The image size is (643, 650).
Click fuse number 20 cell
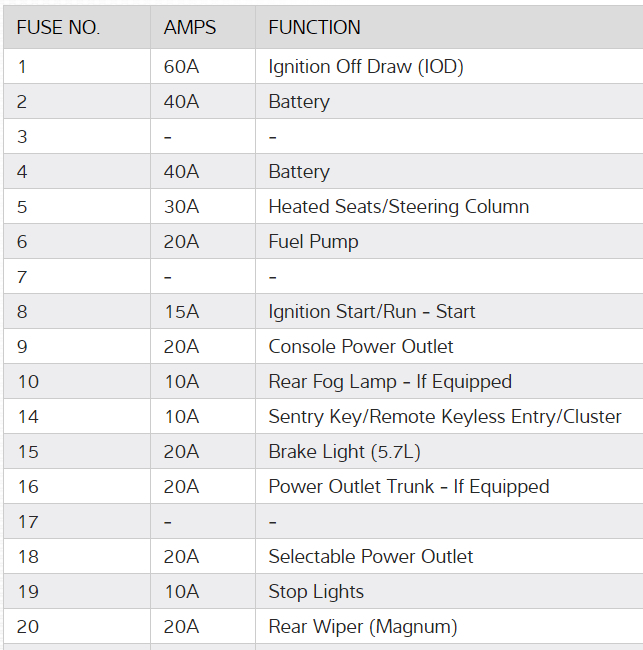point(28,627)
